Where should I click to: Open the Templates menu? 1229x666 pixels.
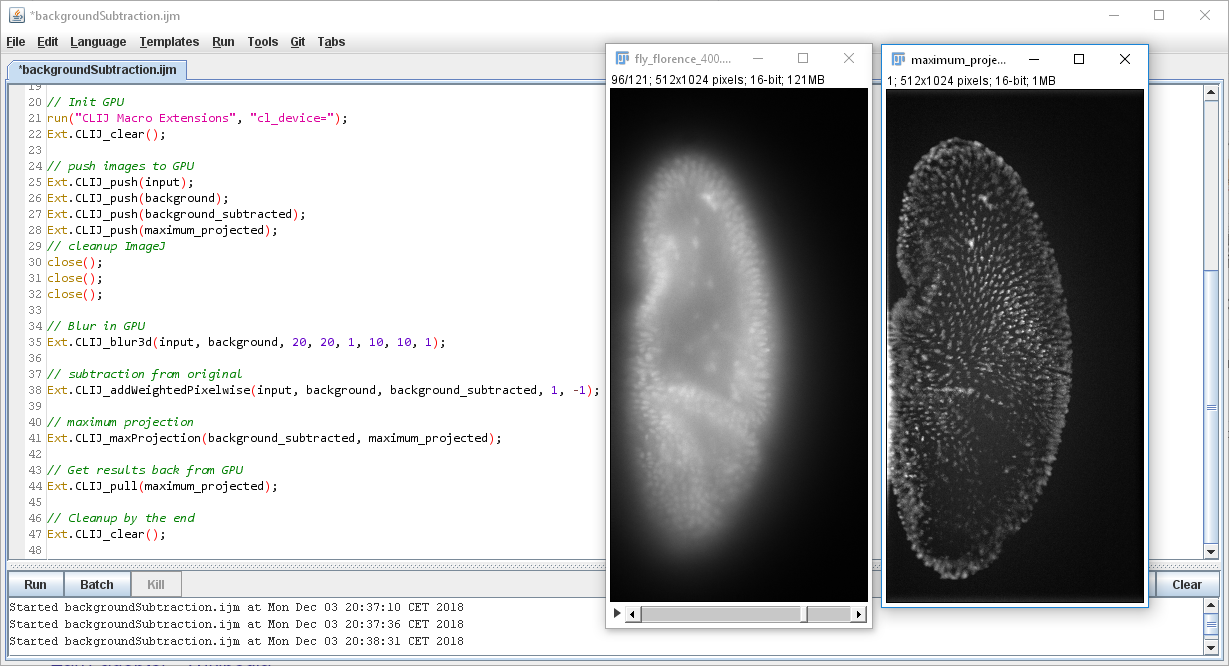pyautogui.click(x=169, y=42)
